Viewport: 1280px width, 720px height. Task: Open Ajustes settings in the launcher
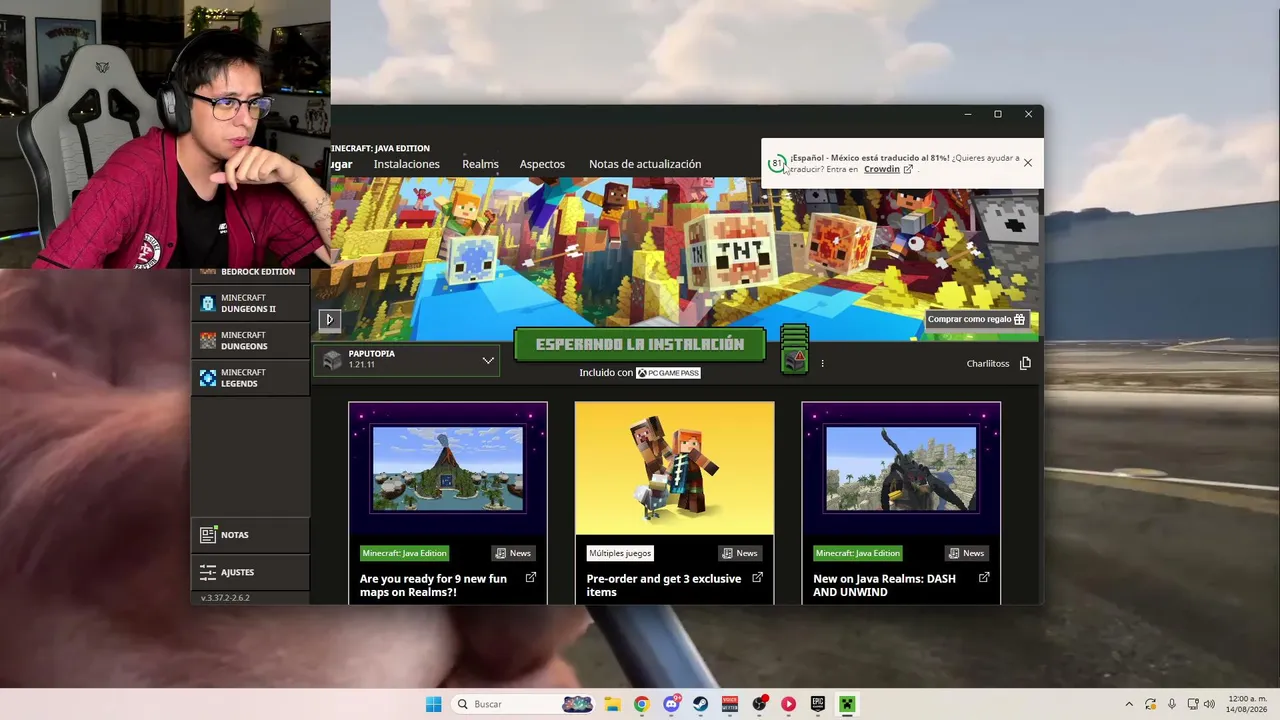(x=250, y=572)
